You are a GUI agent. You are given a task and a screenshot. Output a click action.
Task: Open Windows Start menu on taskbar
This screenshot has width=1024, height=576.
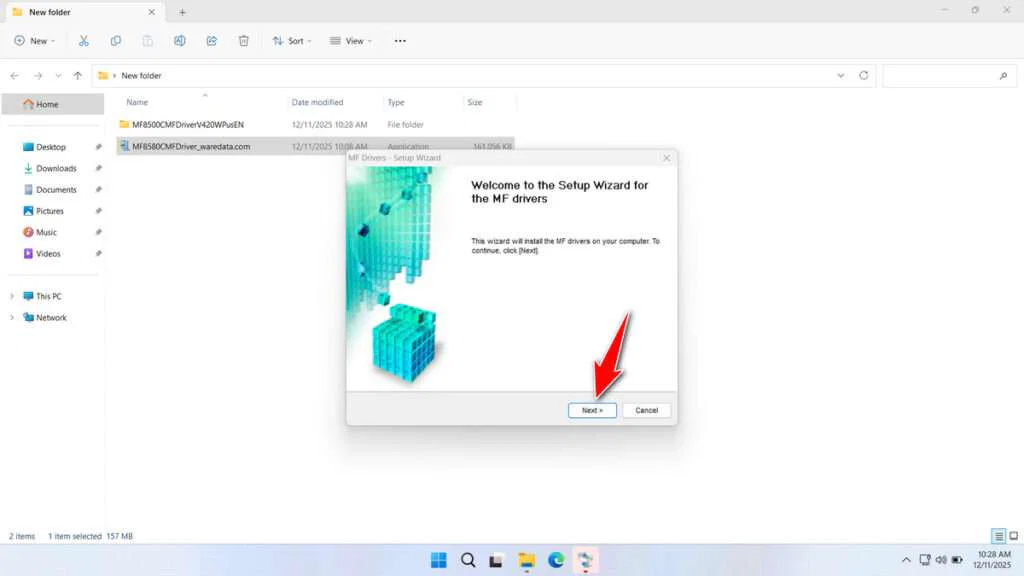[x=438, y=560]
